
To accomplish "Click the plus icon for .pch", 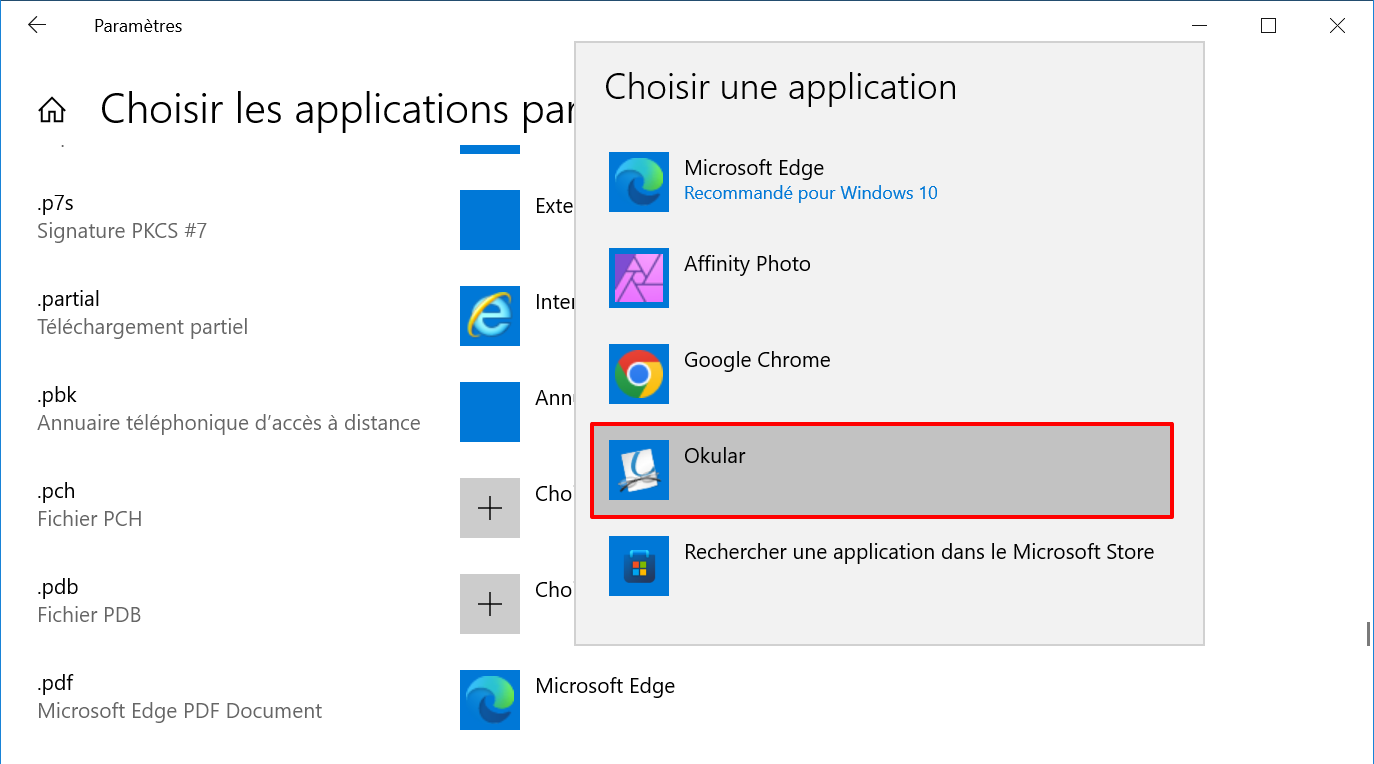I will (x=490, y=508).
